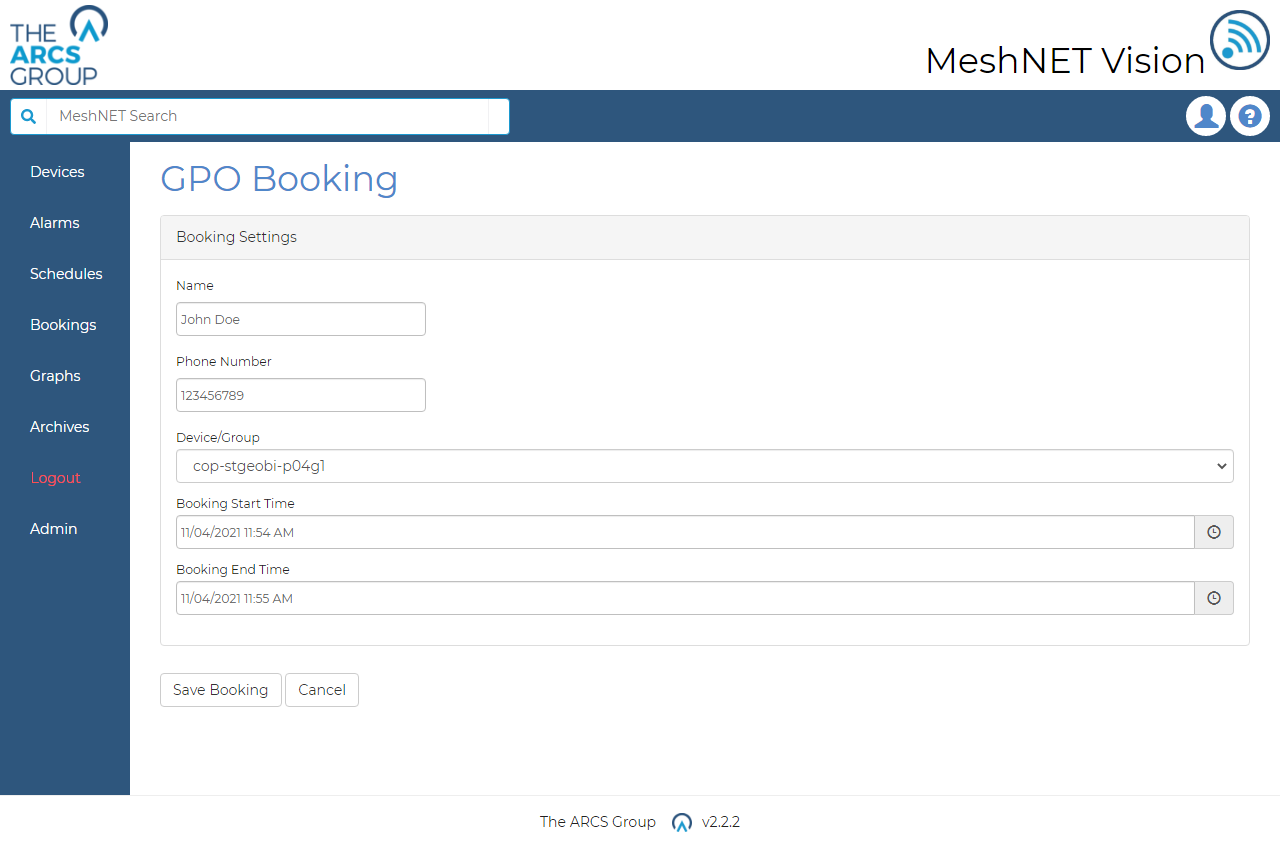This screenshot has height=849, width=1280.
Task: Click inside the Phone Number field
Action: click(x=300, y=394)
